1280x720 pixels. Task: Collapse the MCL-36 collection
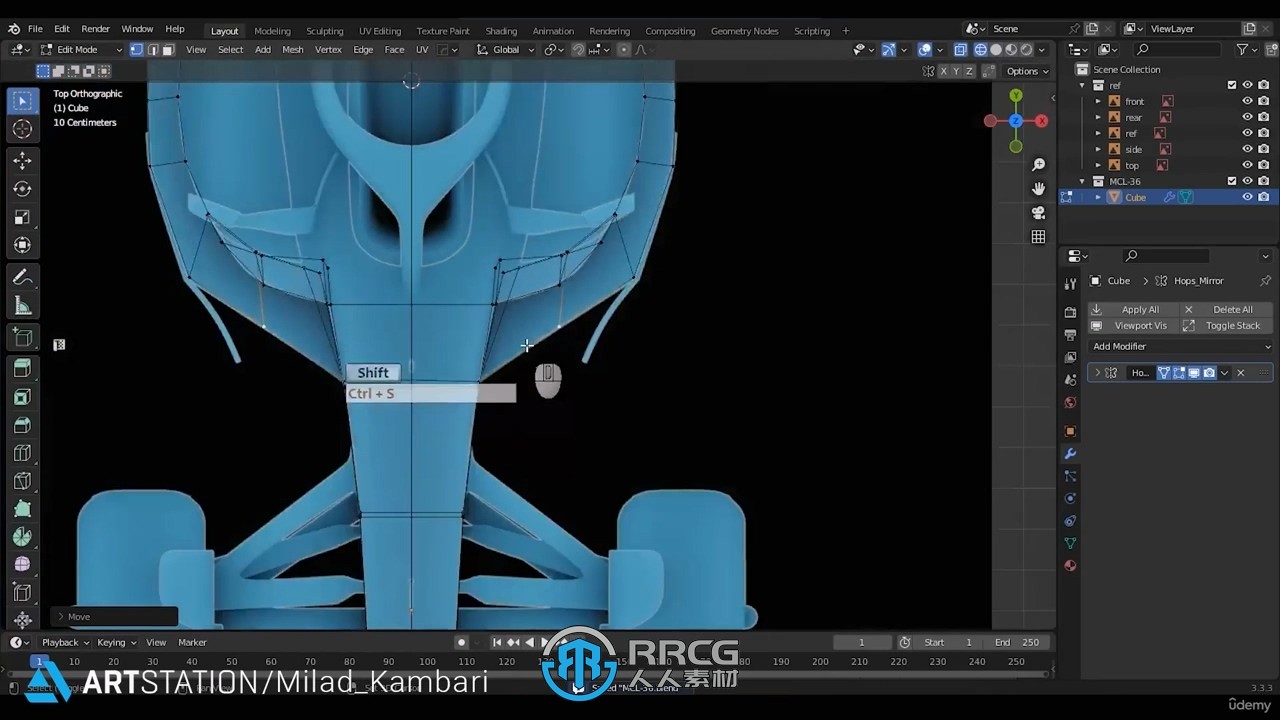(x=1082, y=181)
